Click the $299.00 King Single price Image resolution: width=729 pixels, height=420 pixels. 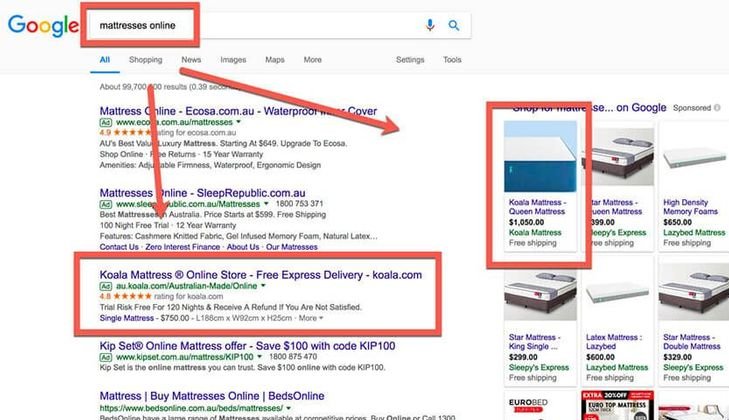pyautogui.click(x=523, y=357)
